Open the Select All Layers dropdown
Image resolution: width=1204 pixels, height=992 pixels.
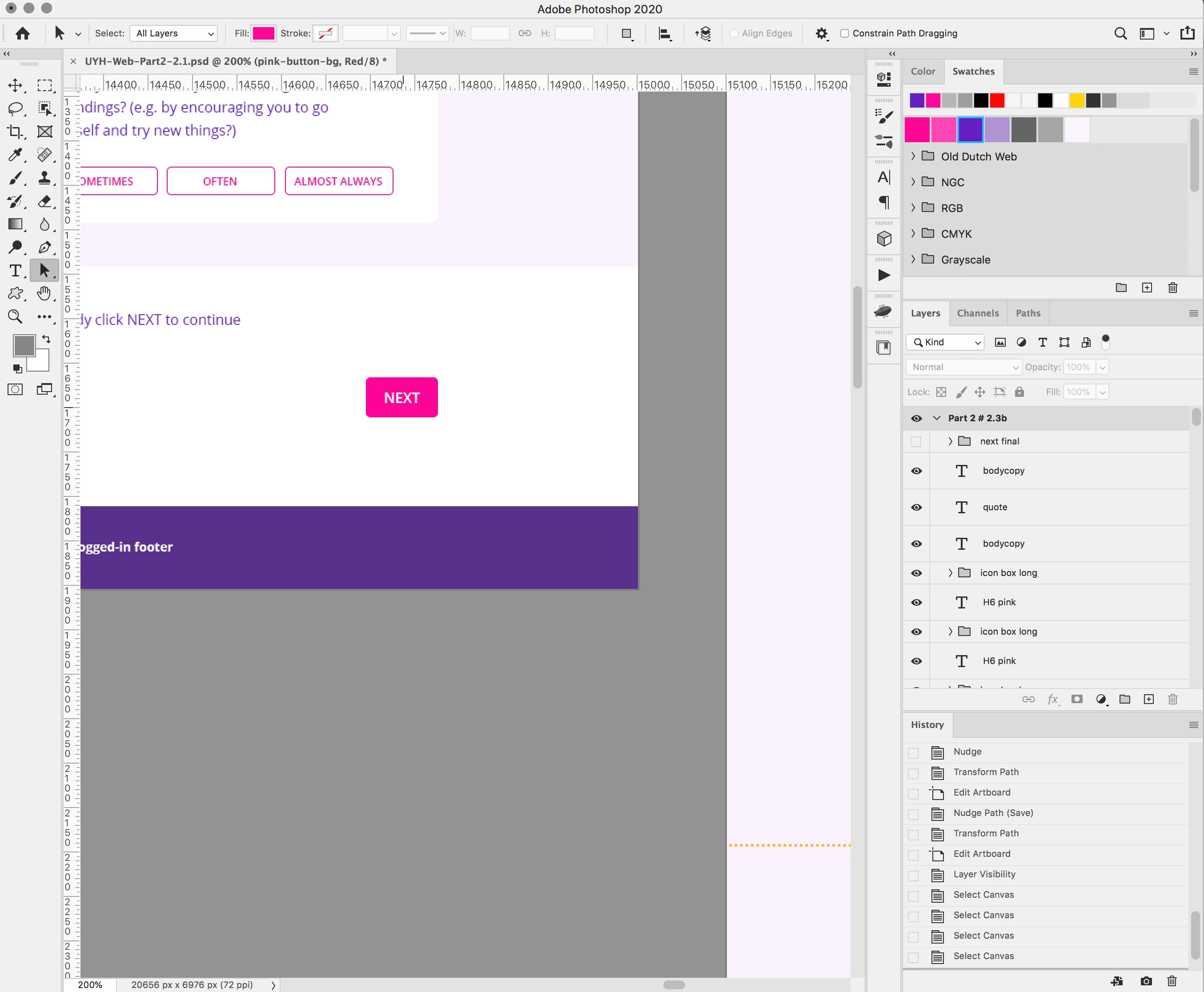pos(174,33)
